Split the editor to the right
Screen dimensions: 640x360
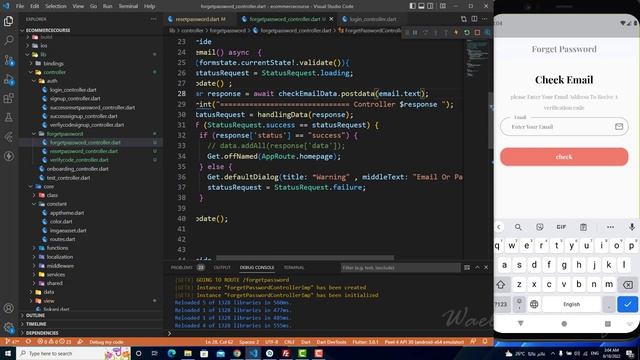click(x=474, y=19)
